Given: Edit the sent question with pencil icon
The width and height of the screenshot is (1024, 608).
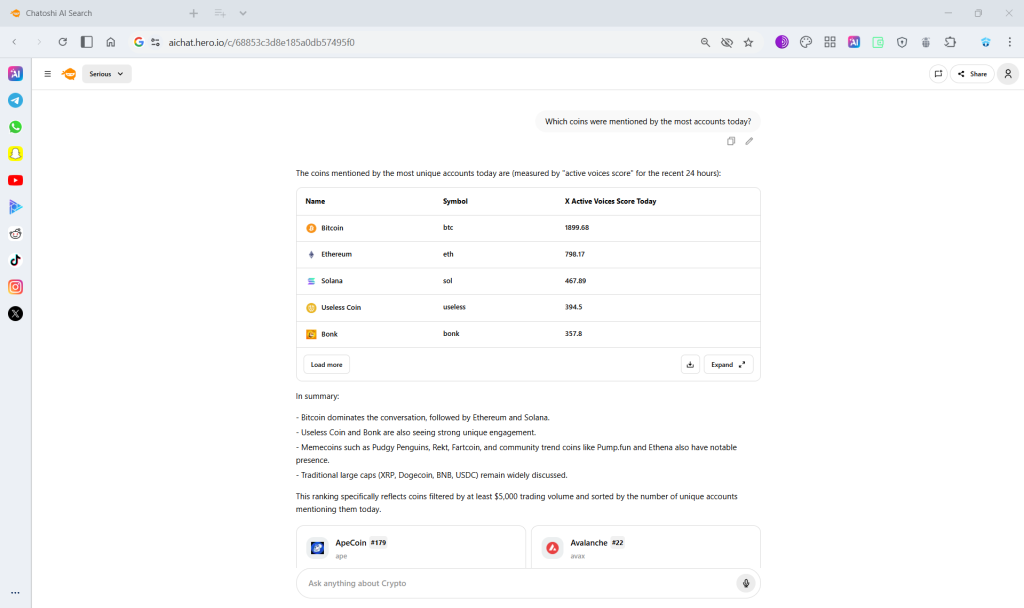Looking at the screenshot, I should click(749, 141).
